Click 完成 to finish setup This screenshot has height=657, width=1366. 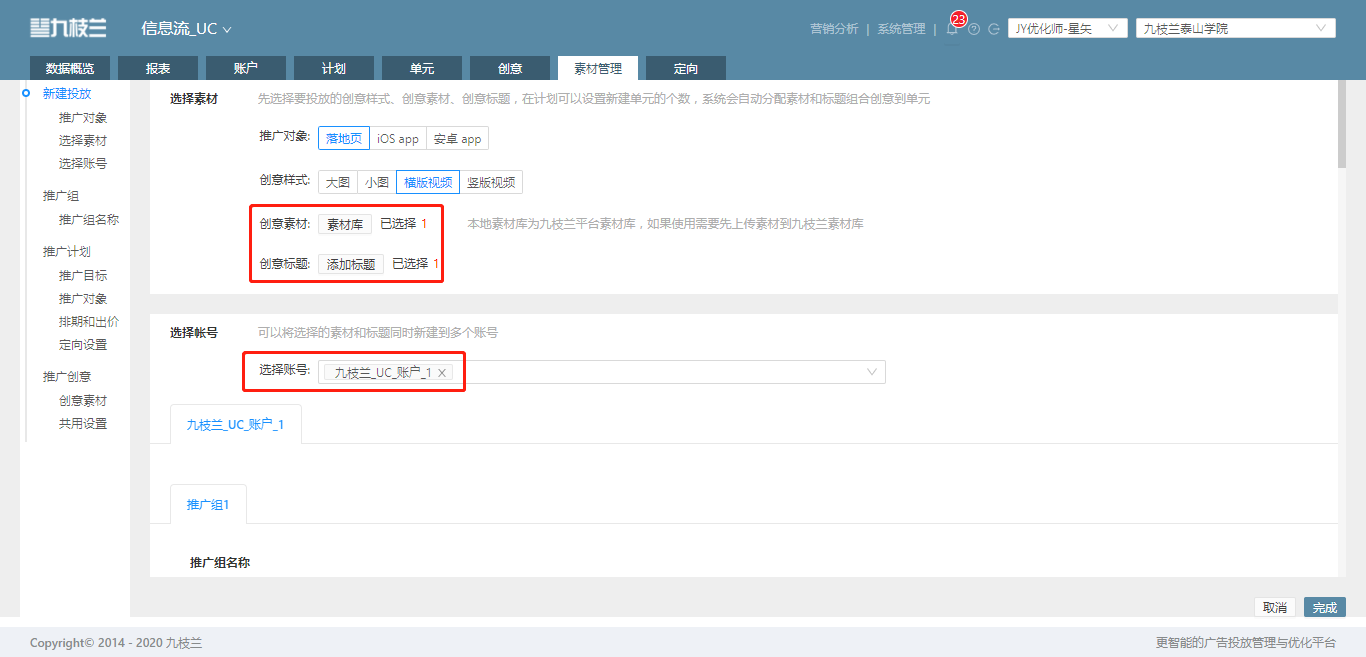1325,607
